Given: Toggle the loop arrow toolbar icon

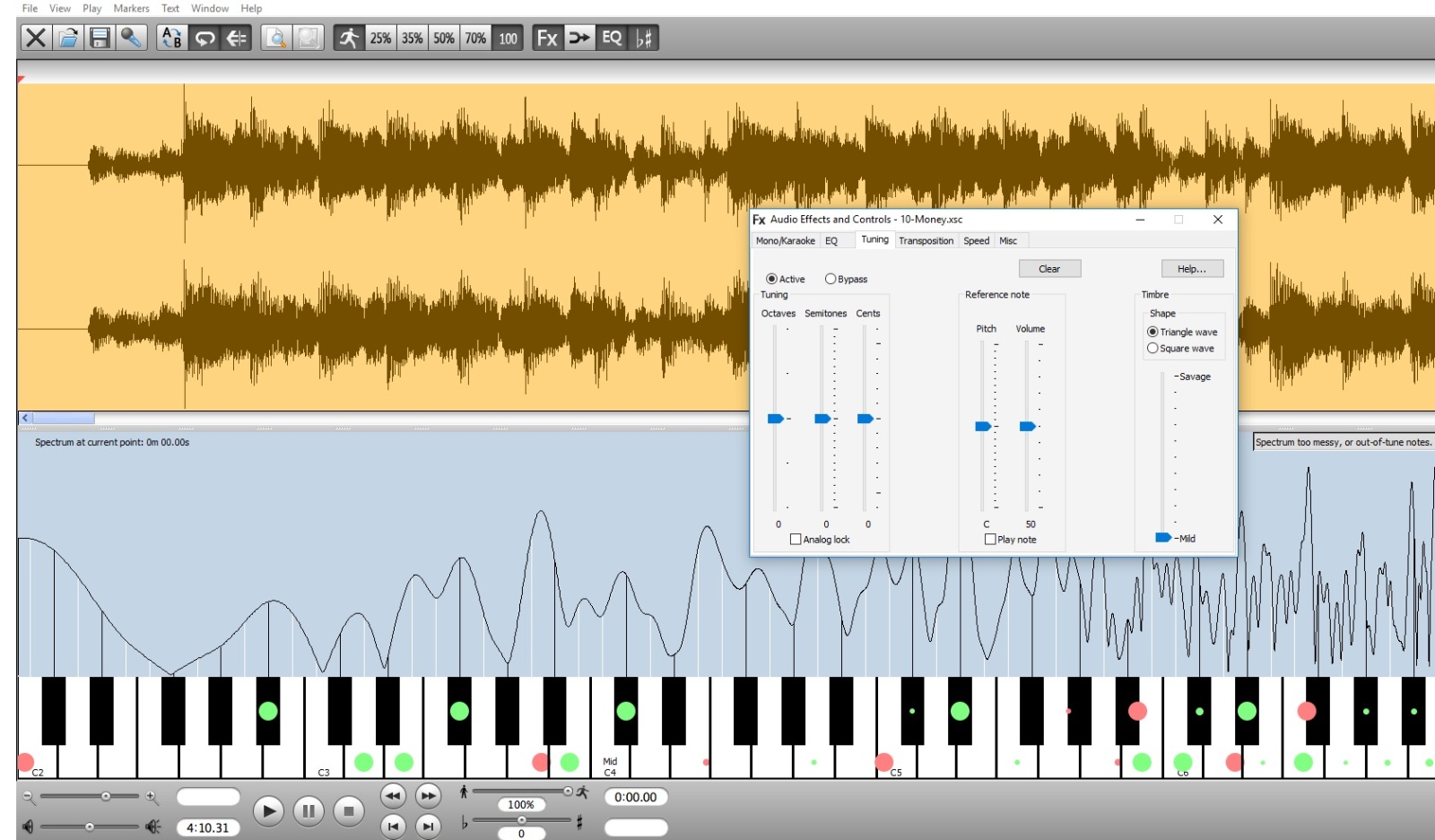Looking at the screenshot, I should [204, 38].
